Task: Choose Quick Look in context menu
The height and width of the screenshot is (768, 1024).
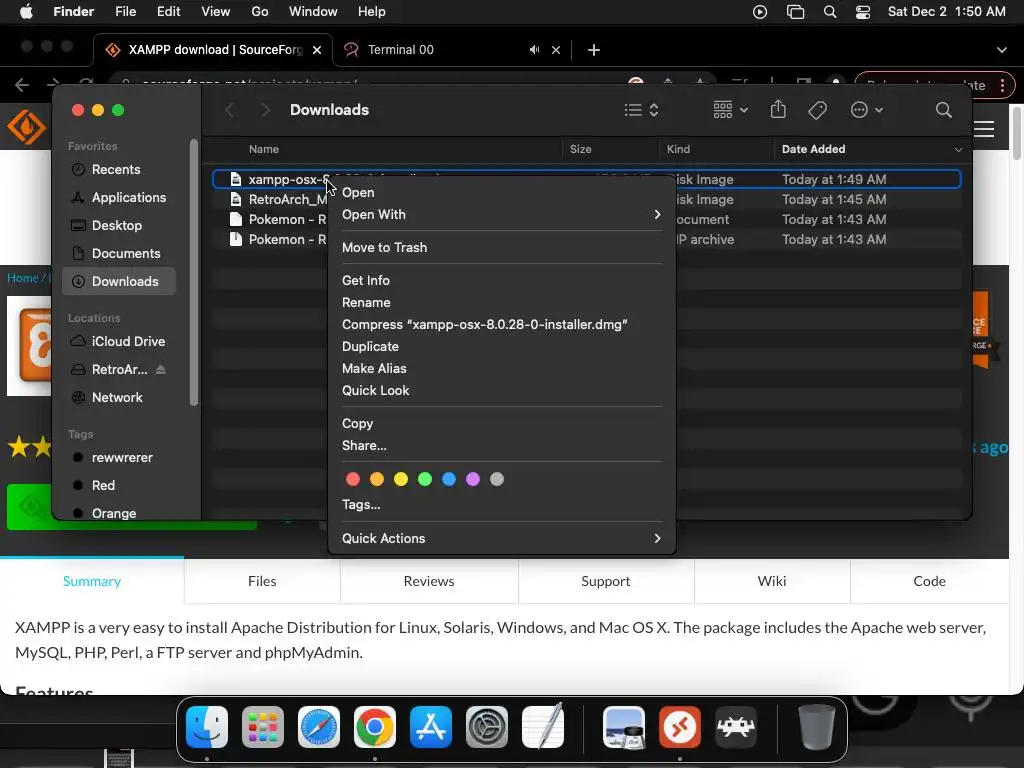Action: coord(501,391)
